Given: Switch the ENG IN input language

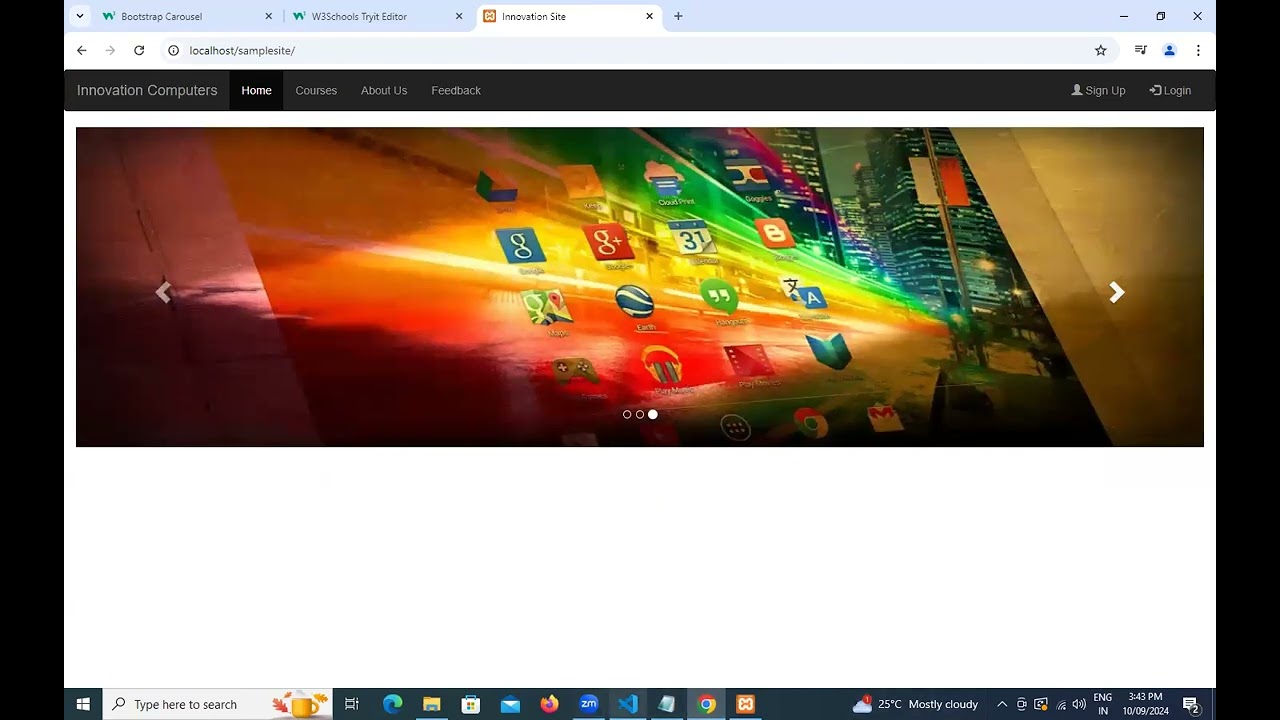Looking at the screenshot, I should click(x=1103, y=704).
